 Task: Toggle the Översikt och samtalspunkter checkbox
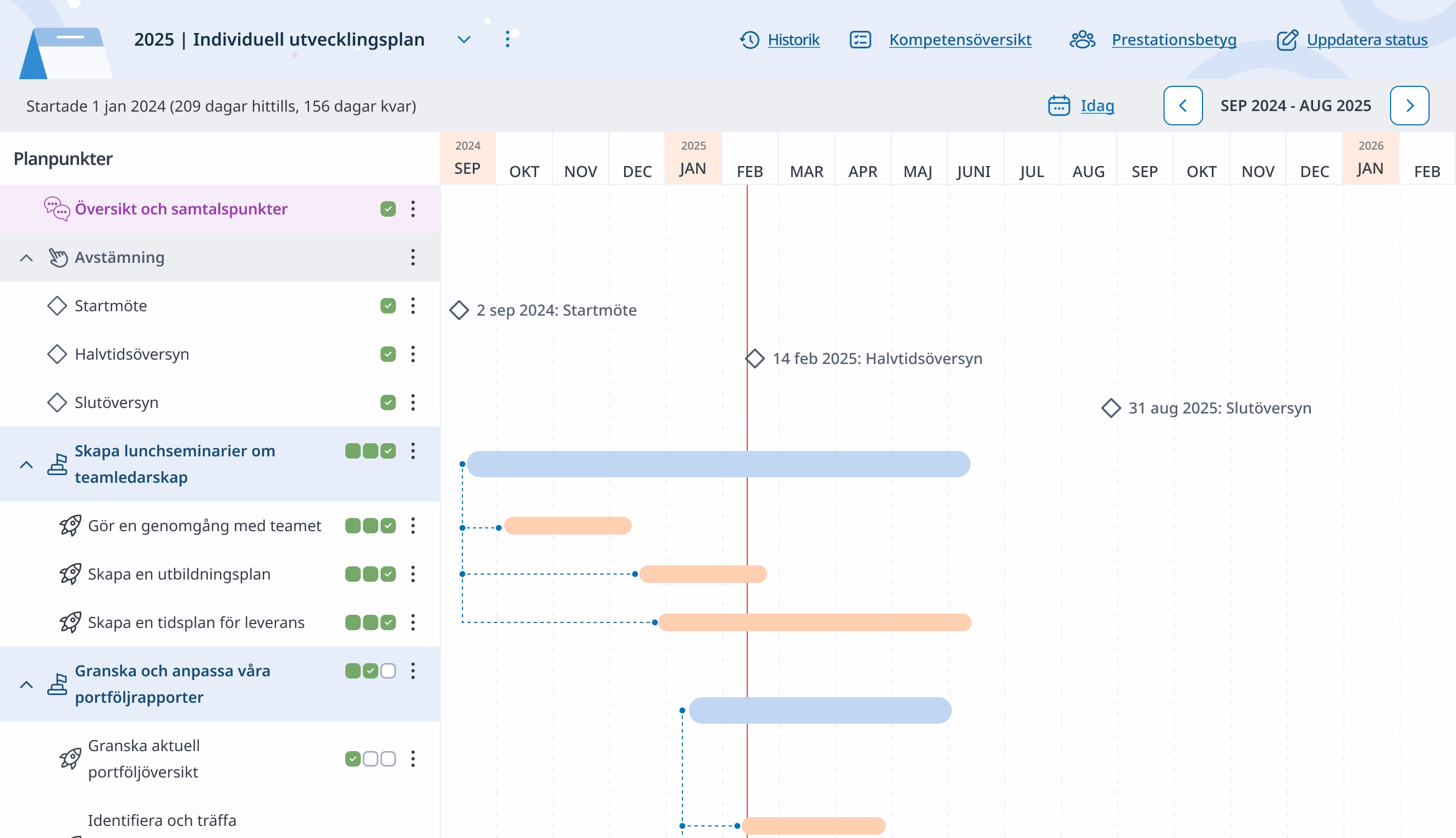coord(388,209)
